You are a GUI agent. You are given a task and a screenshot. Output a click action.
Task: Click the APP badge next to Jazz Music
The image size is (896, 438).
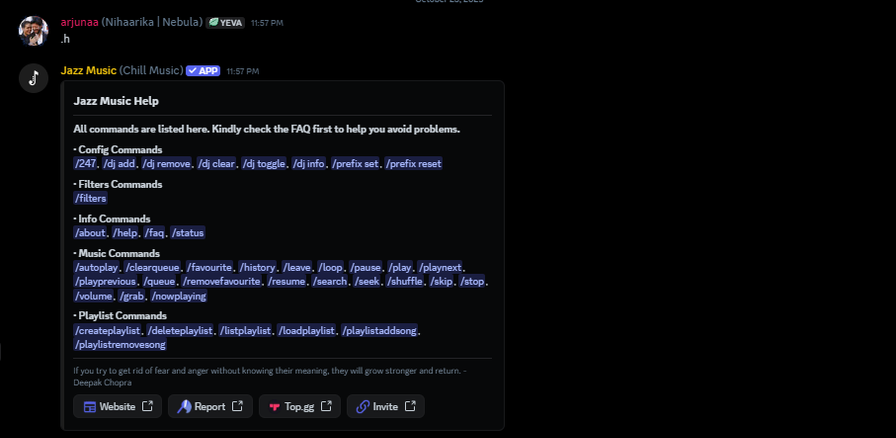[x=203, y=71]
